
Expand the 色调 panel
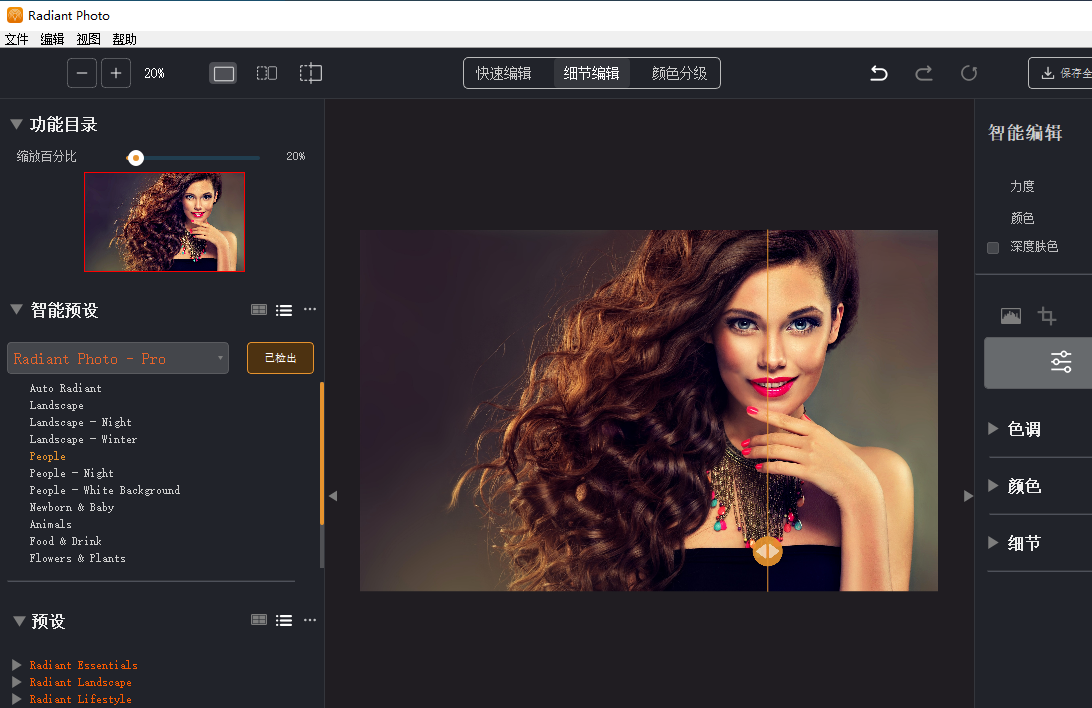[x=993, y=429]
